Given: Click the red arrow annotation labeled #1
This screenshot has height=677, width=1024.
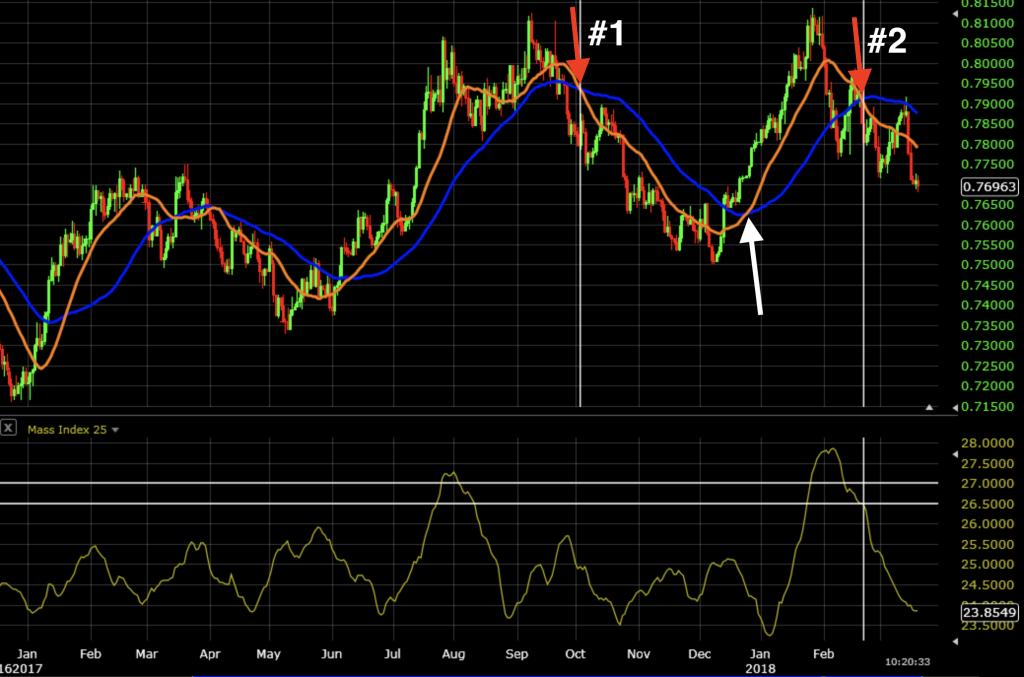Looking at the screenshot, I should pos(578,50).
